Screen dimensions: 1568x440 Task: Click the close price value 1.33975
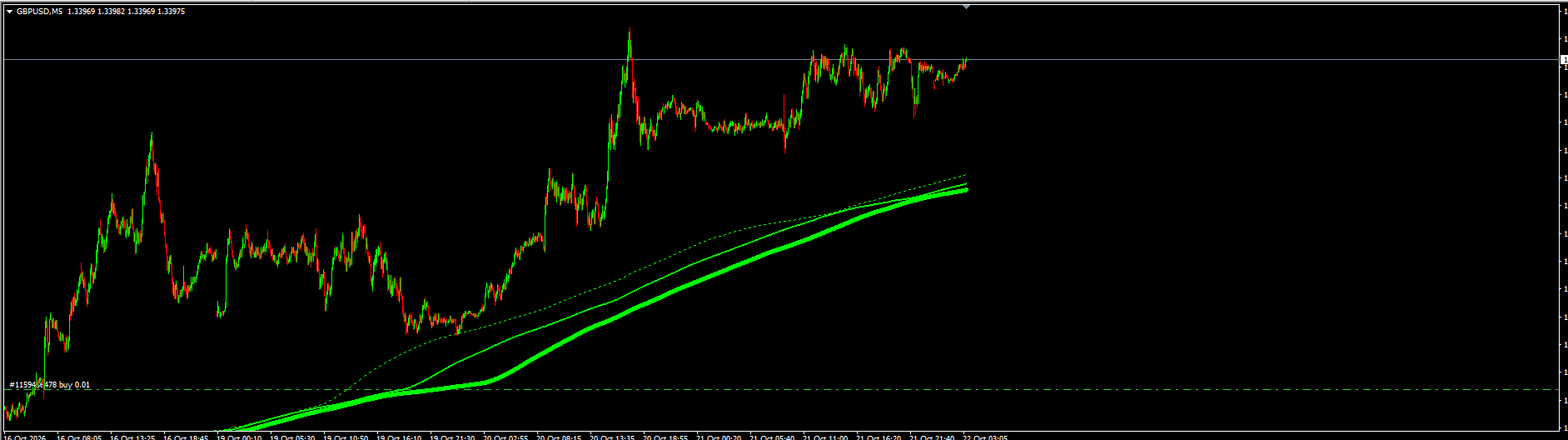(172, 12)
